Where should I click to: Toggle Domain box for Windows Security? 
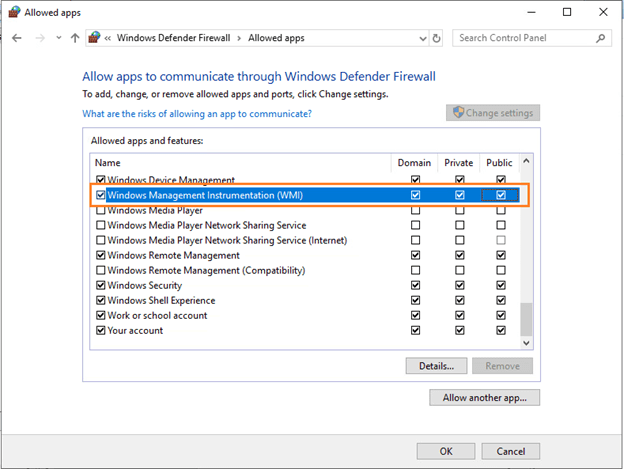pyautogui.click(x=415, y=285)
